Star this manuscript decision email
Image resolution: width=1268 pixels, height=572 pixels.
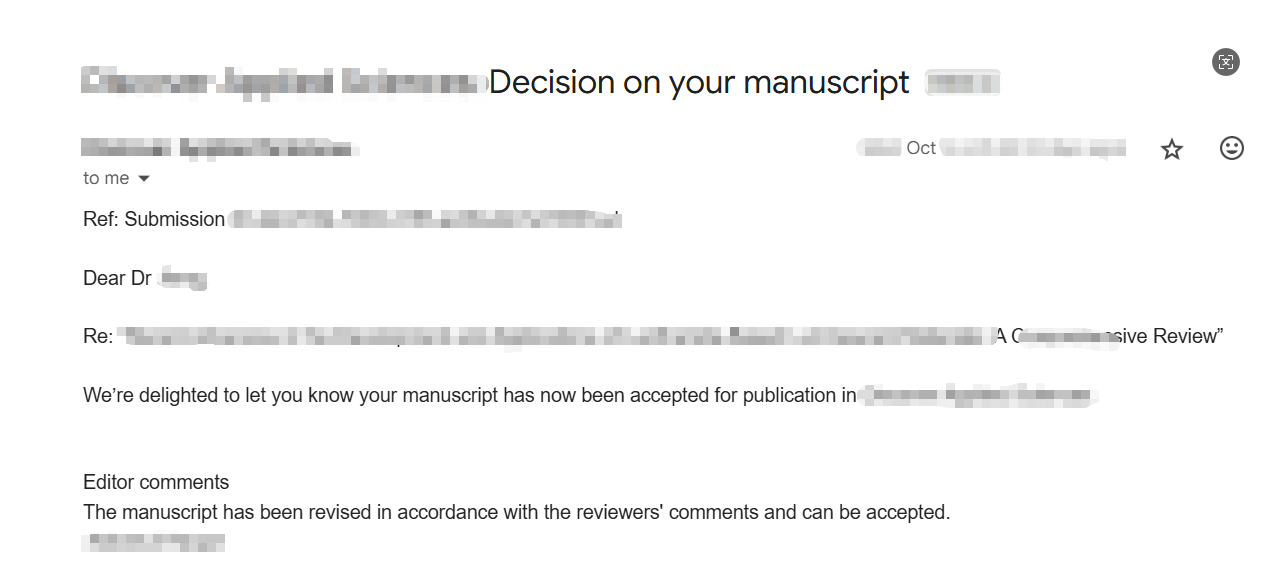pos(1171,149)
